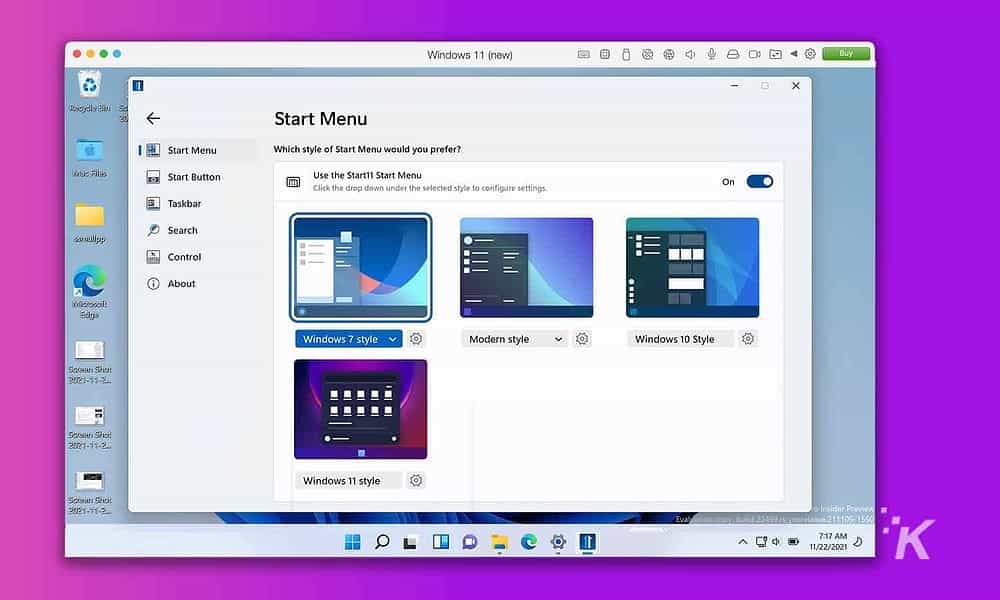
Task: Click the green Buy button
Action: click(846, 54)
